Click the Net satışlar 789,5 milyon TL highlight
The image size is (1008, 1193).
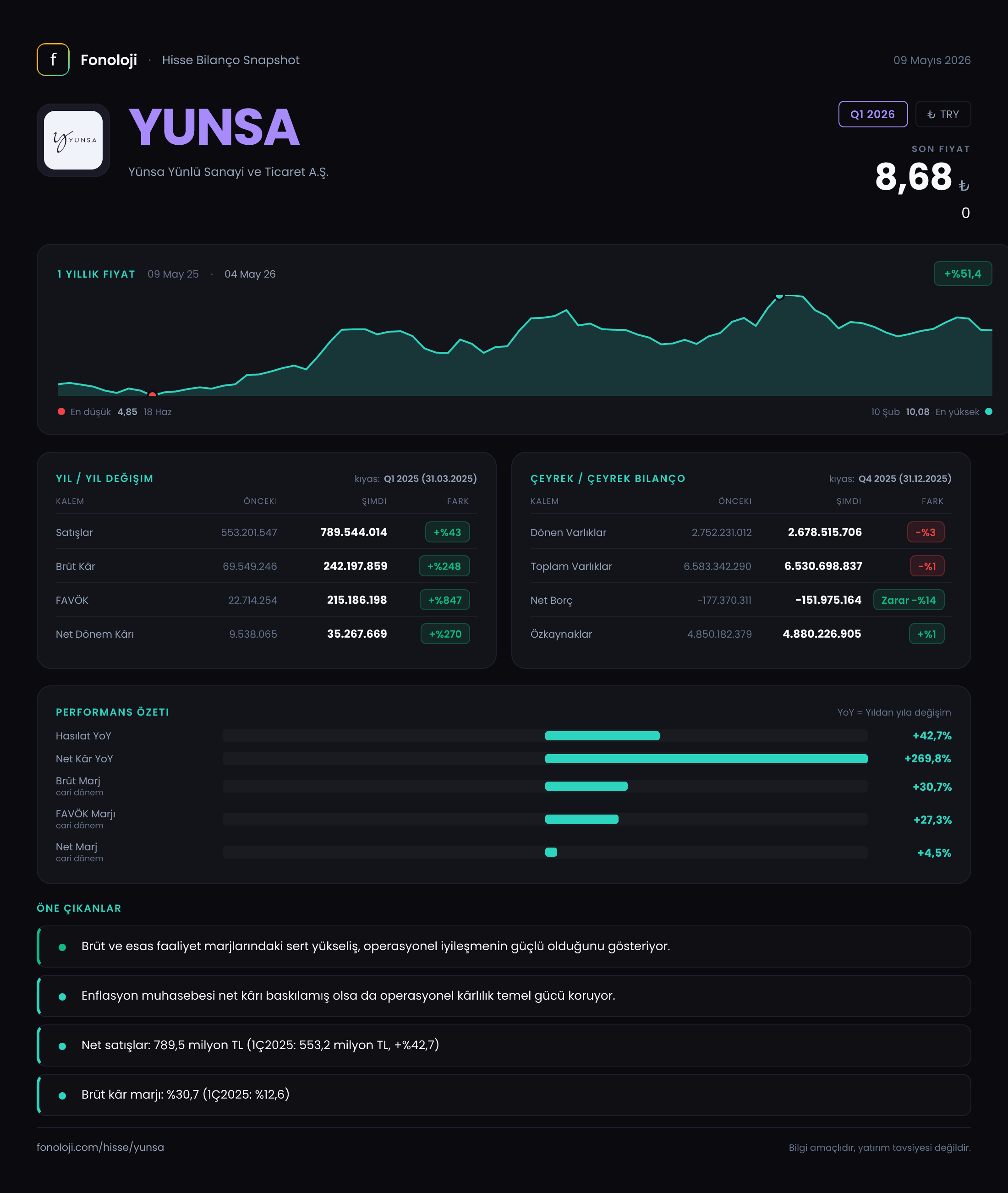(504, 1045)
